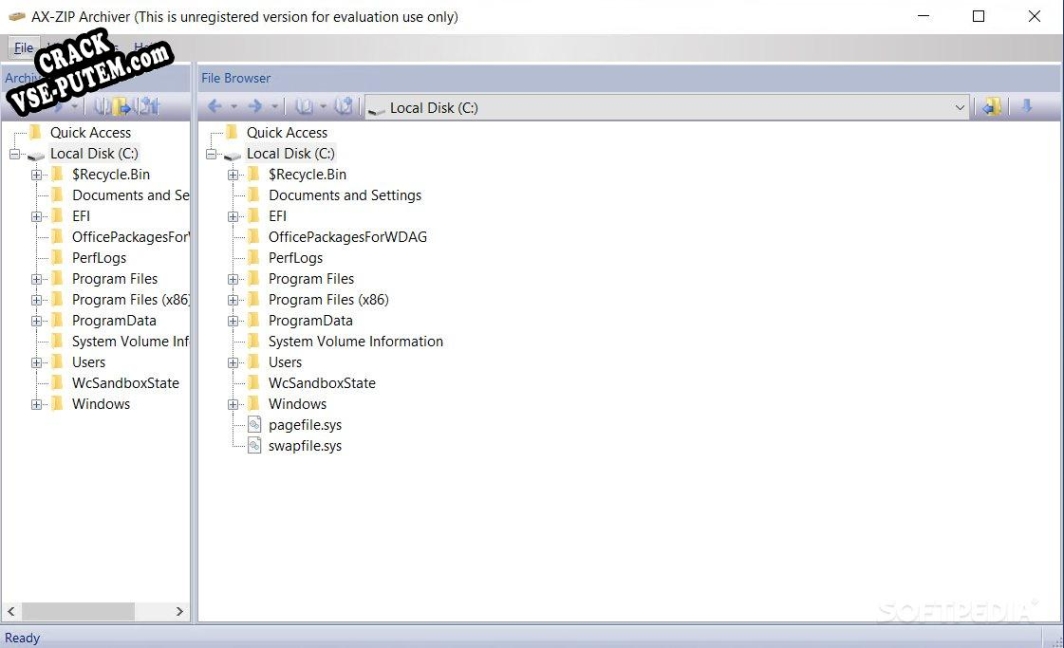Select Quick Access in File Browser tree
This screenshot has height=648, width=1064.
click(286, 133)
